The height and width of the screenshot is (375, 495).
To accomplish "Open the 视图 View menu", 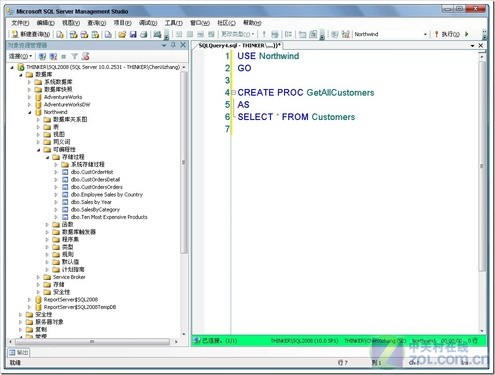I will [71, 23].
